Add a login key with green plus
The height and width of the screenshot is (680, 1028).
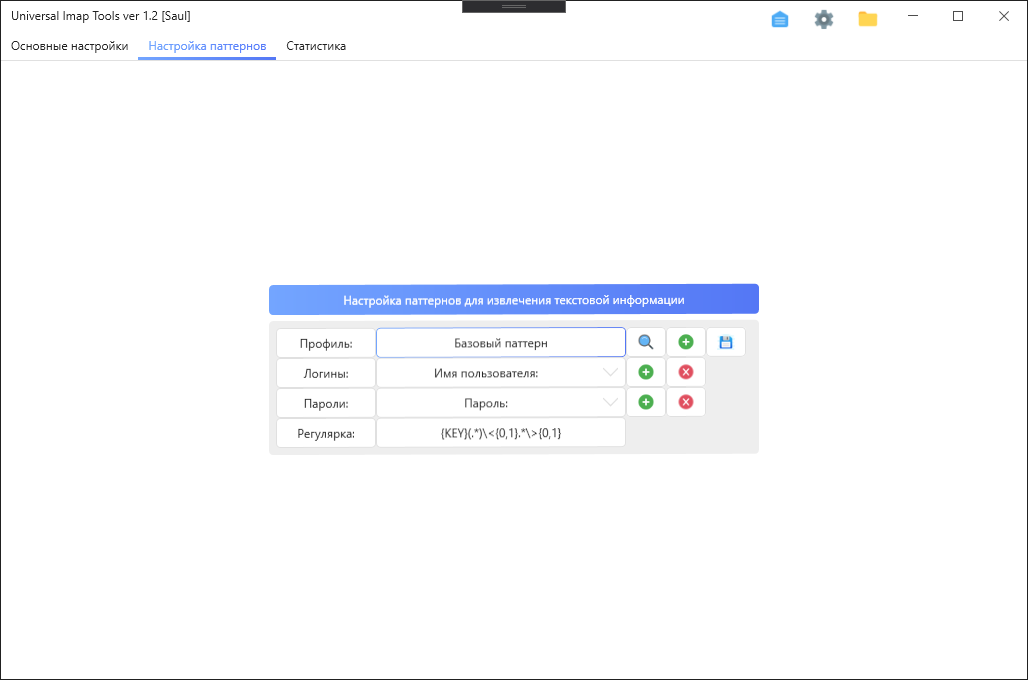646,372
